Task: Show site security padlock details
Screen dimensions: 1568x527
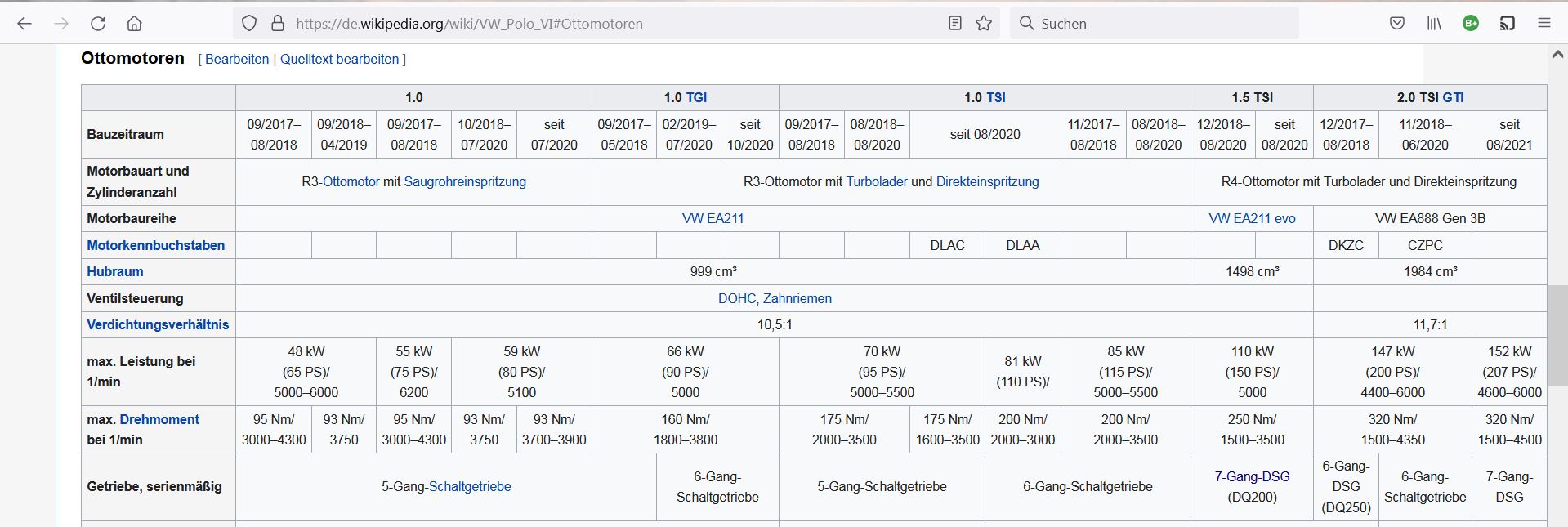Action: pyautogui.click(x=277, y=24)
